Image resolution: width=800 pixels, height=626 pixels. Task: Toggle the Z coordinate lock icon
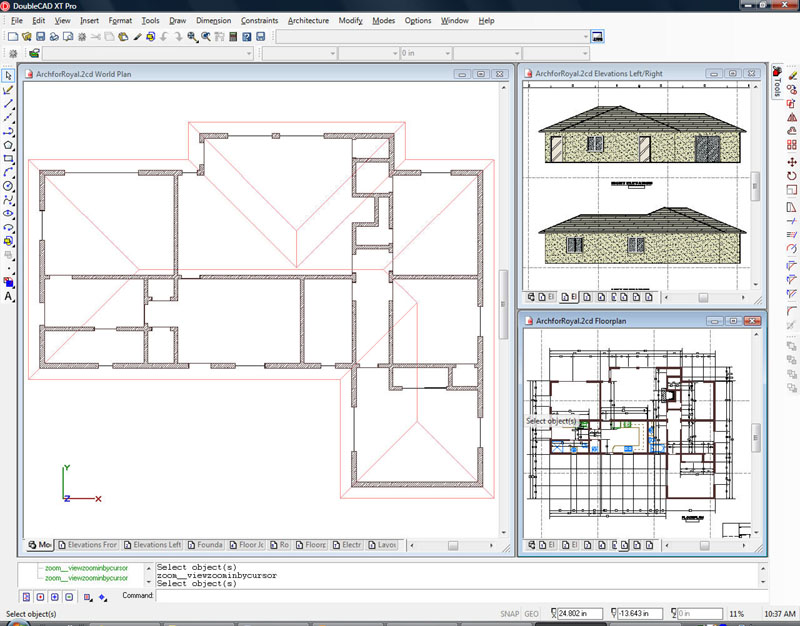pyautogui.click(x=674, y=613)
